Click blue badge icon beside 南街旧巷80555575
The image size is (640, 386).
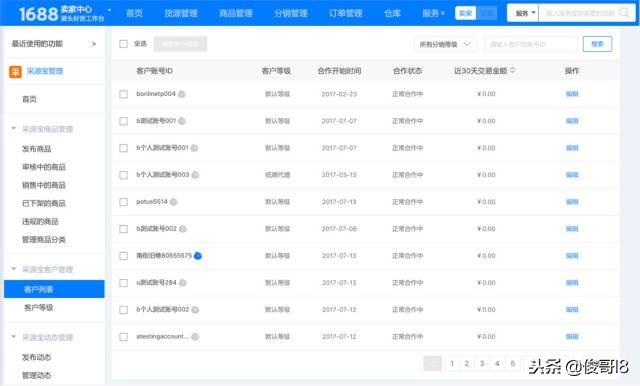tap(198, 256)
